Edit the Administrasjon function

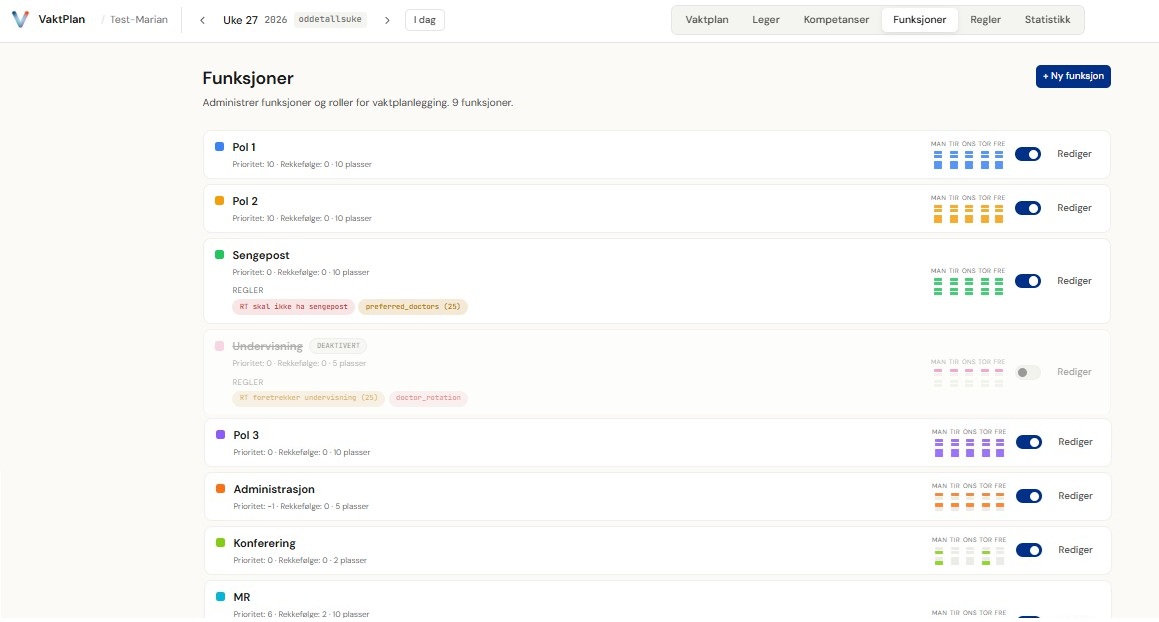pyautogui.click(x=1075, y=496)
